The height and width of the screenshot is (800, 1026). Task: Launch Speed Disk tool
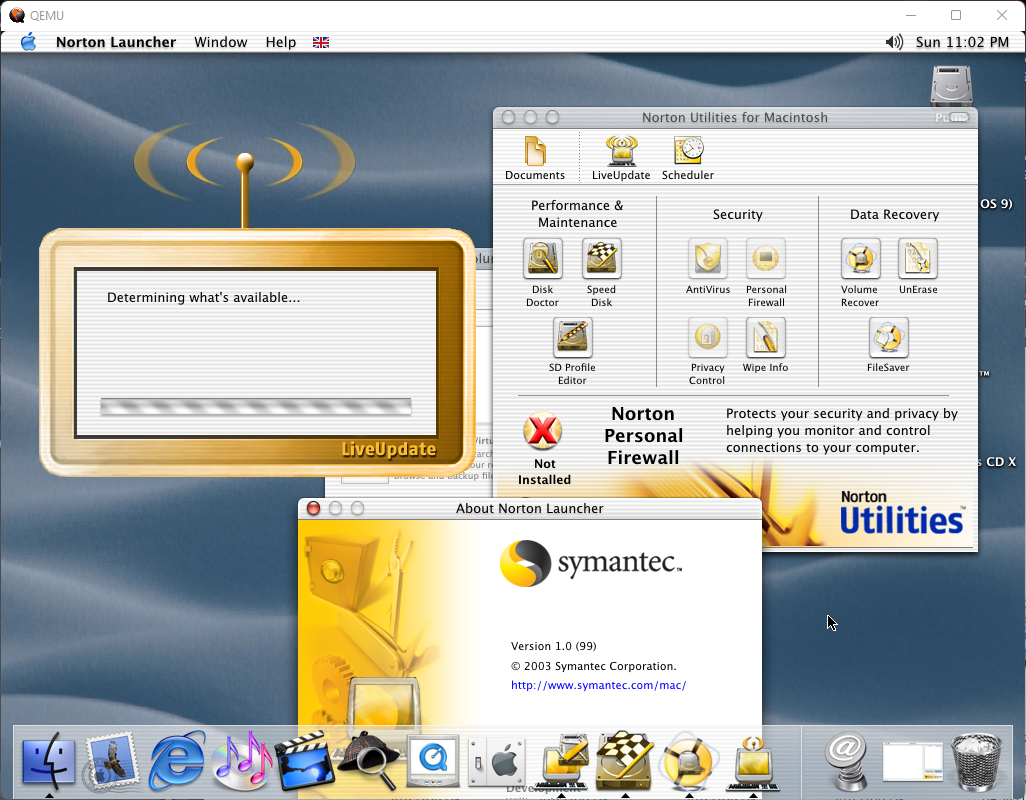pos(601,260)
